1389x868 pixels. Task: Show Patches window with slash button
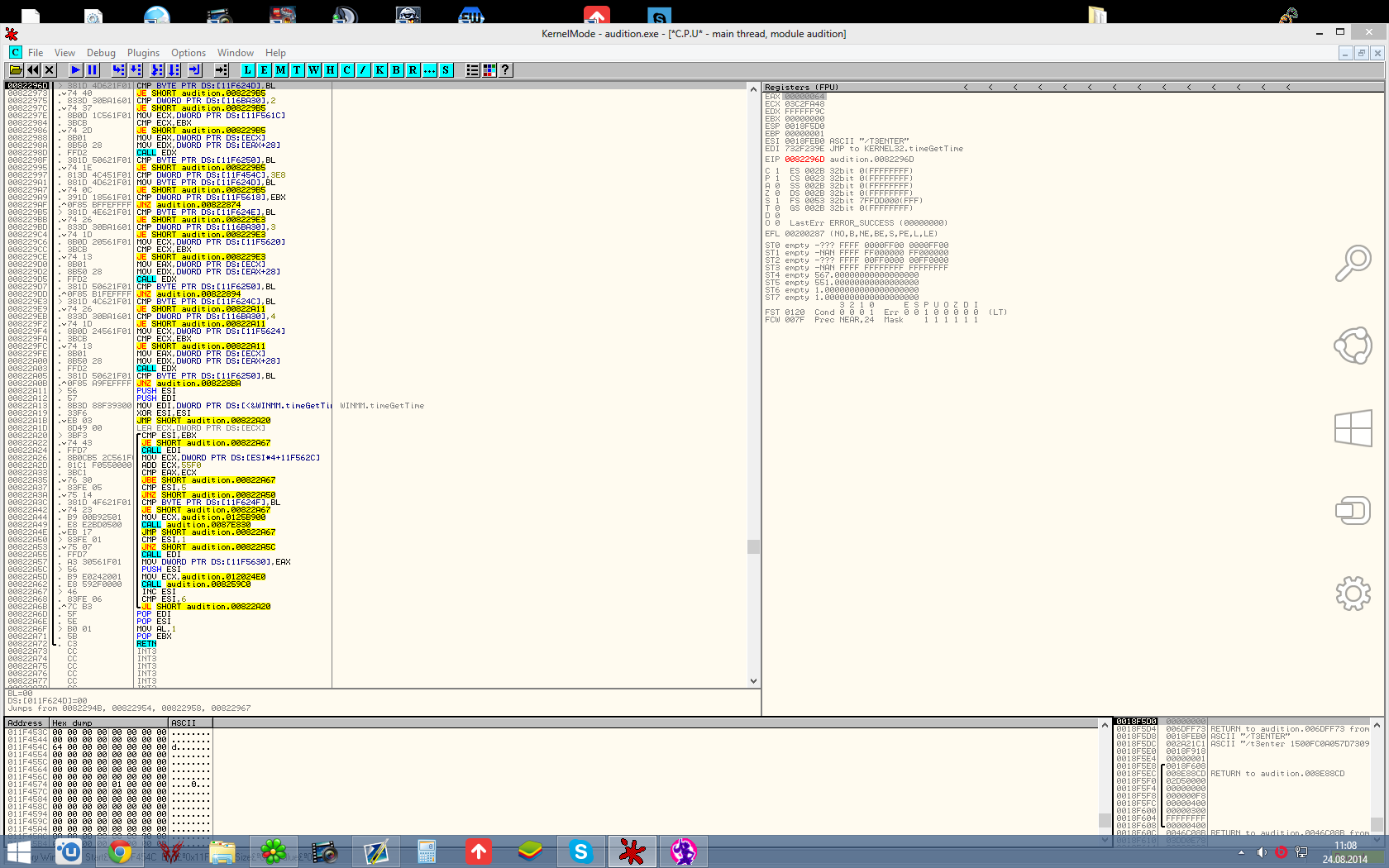pyautogui.click(x=363, y=70)
